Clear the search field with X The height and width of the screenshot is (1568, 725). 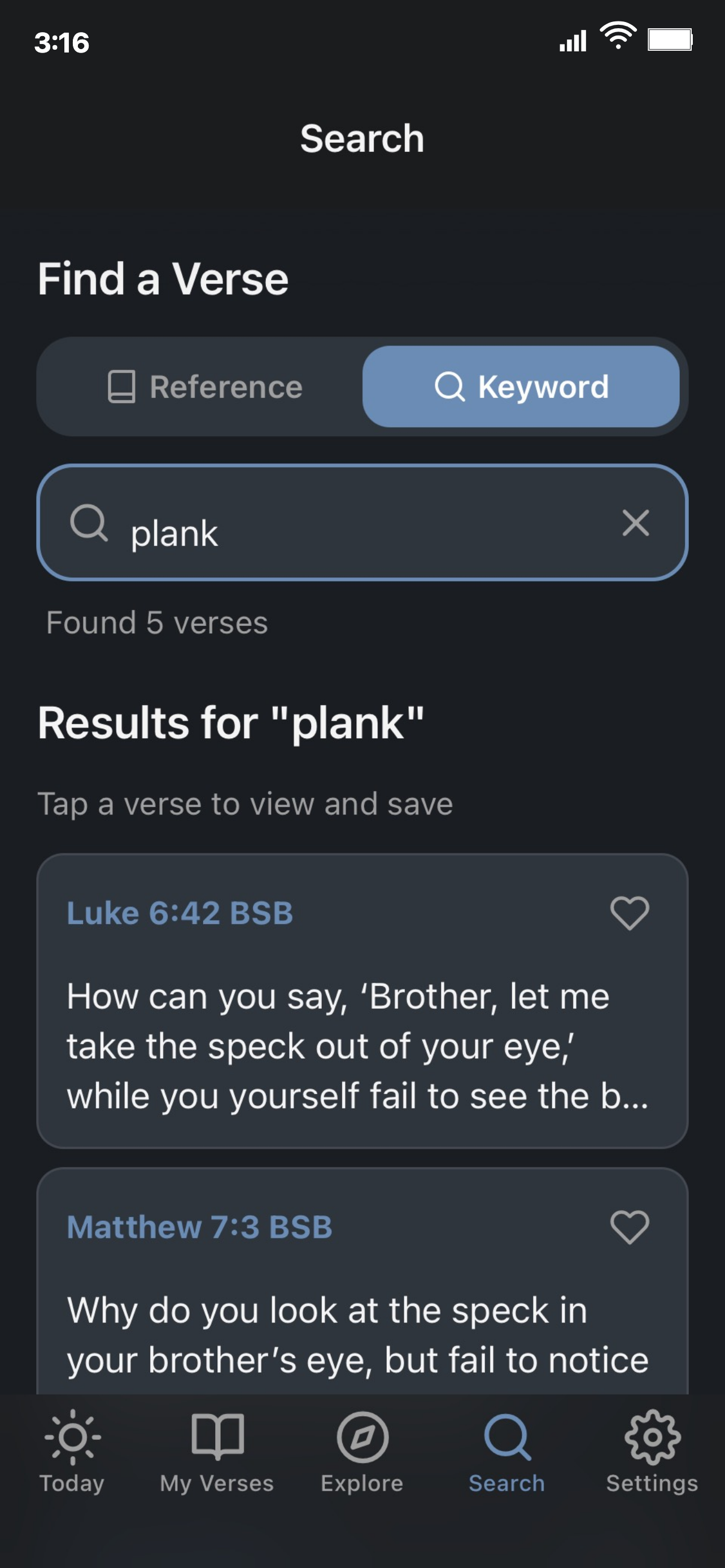coord(636,523)
